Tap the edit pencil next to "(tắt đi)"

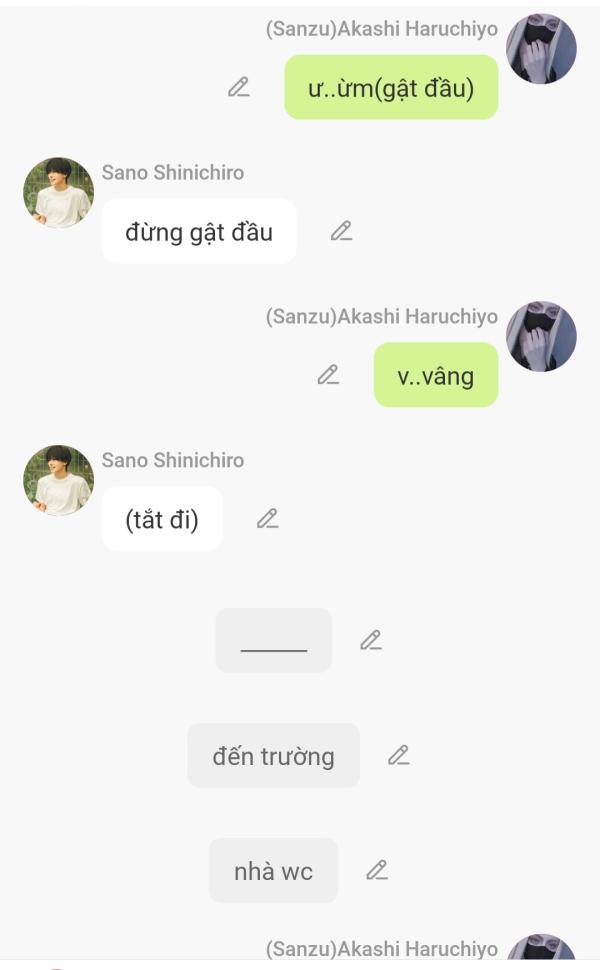pyautogui.click(x=267, y=518)
